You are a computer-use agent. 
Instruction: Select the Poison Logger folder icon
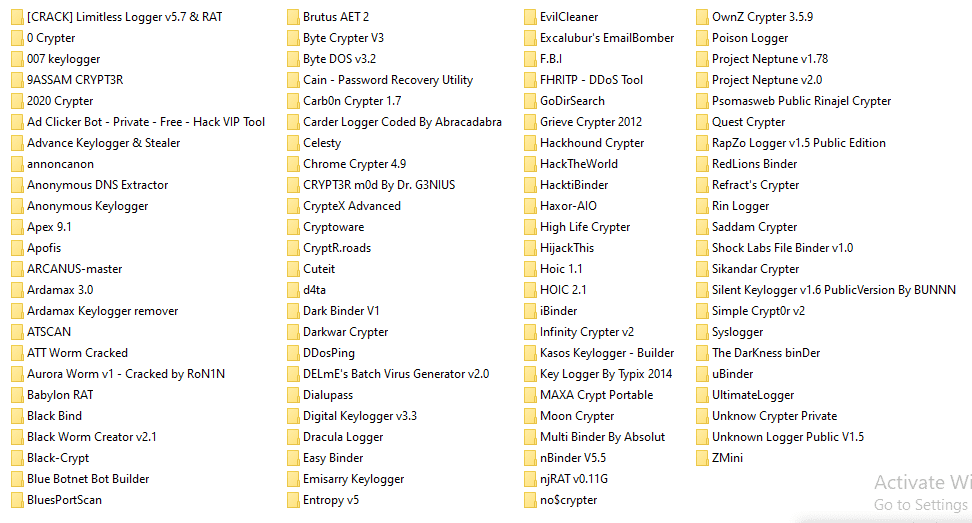click(x=702, y=38)
